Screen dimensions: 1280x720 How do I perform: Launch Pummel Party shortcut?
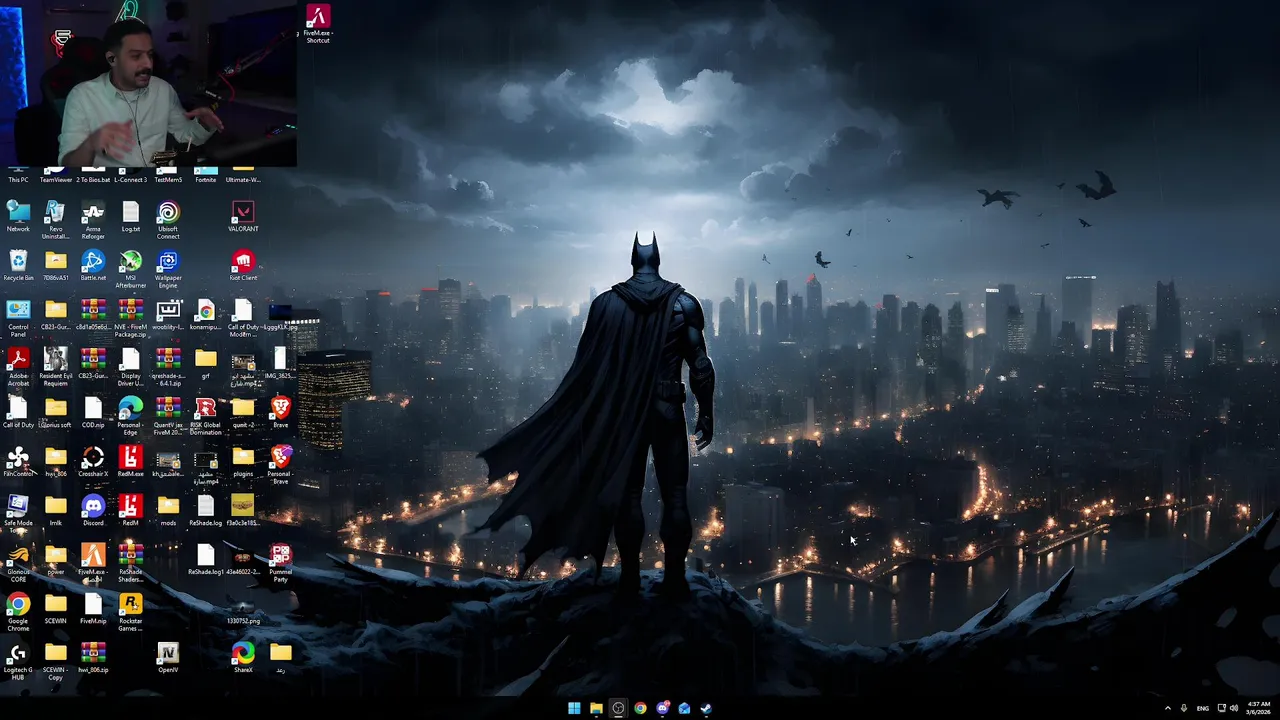click(x=281, y=563)
